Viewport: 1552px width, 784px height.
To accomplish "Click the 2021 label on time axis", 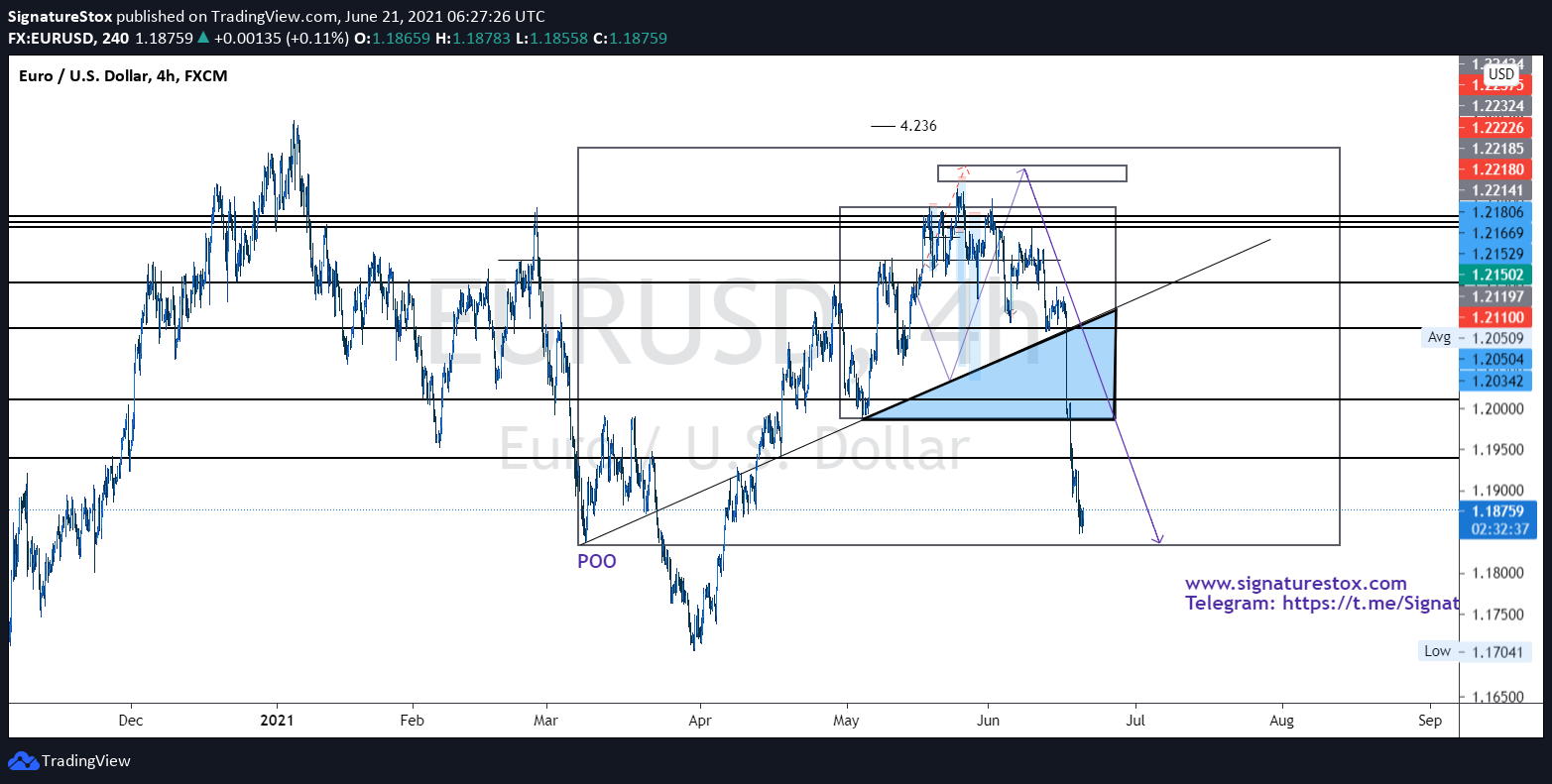I will point(276,721).
